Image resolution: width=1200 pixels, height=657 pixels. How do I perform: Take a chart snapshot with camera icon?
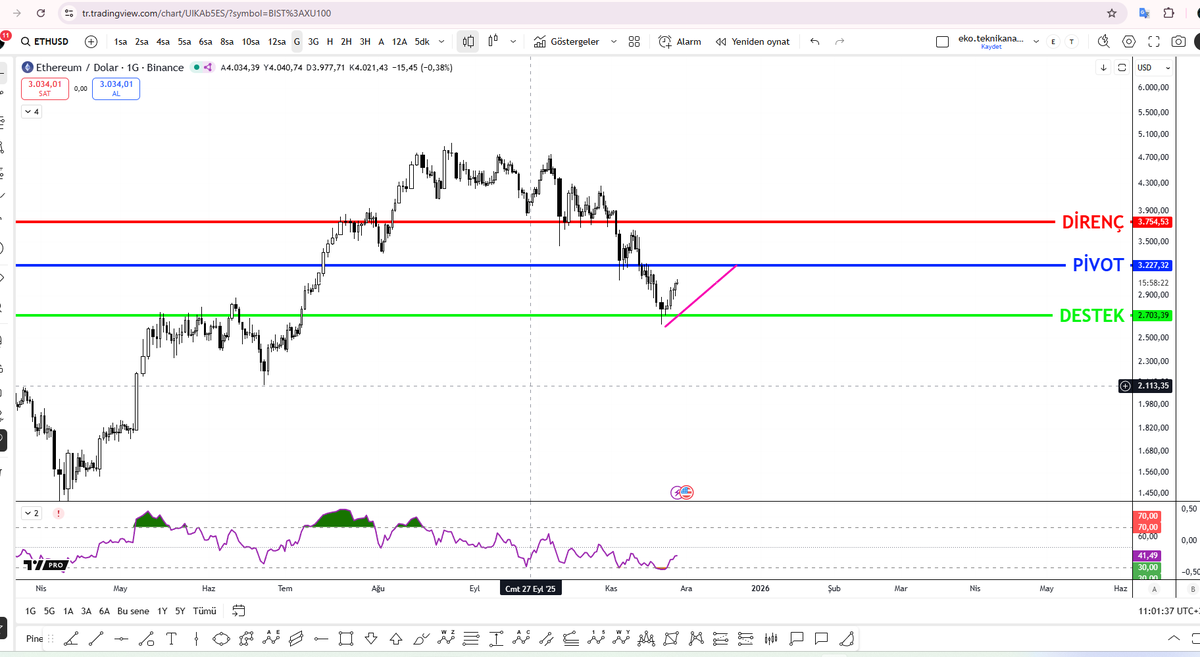point(1178,42)
